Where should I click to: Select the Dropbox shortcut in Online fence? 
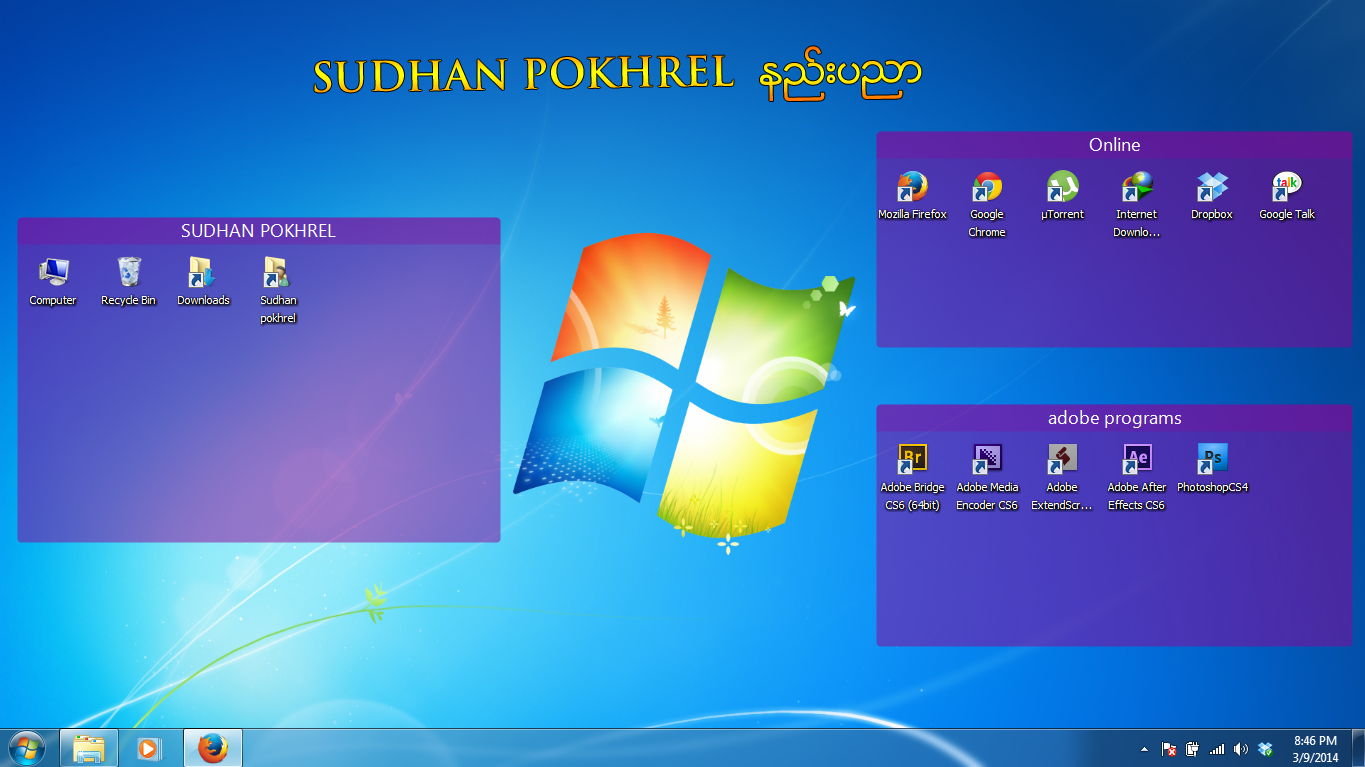click(x=1212, y=195)
